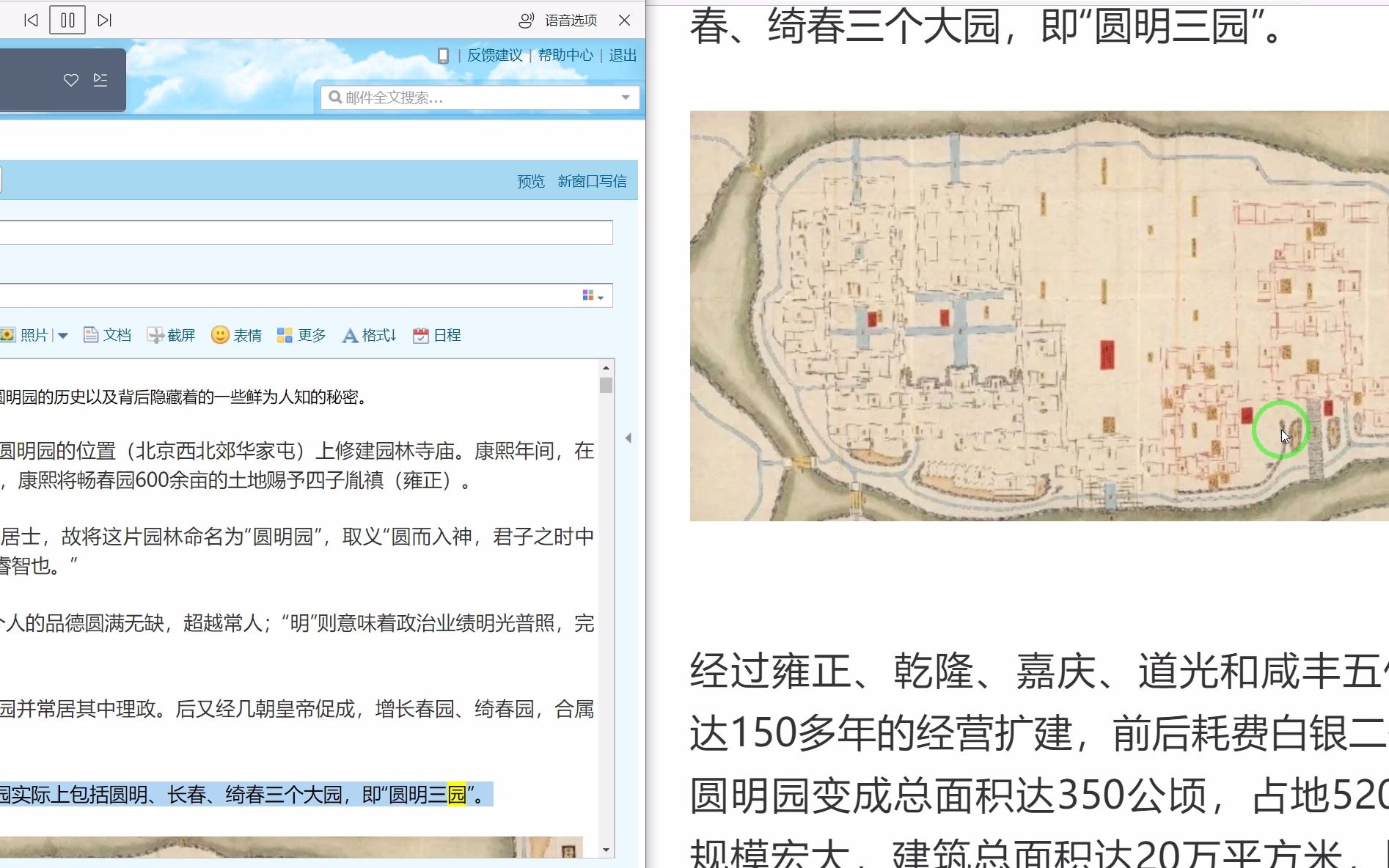Open 反馈建议 link
1389x868 pixels.
click(x=495, y=56)
